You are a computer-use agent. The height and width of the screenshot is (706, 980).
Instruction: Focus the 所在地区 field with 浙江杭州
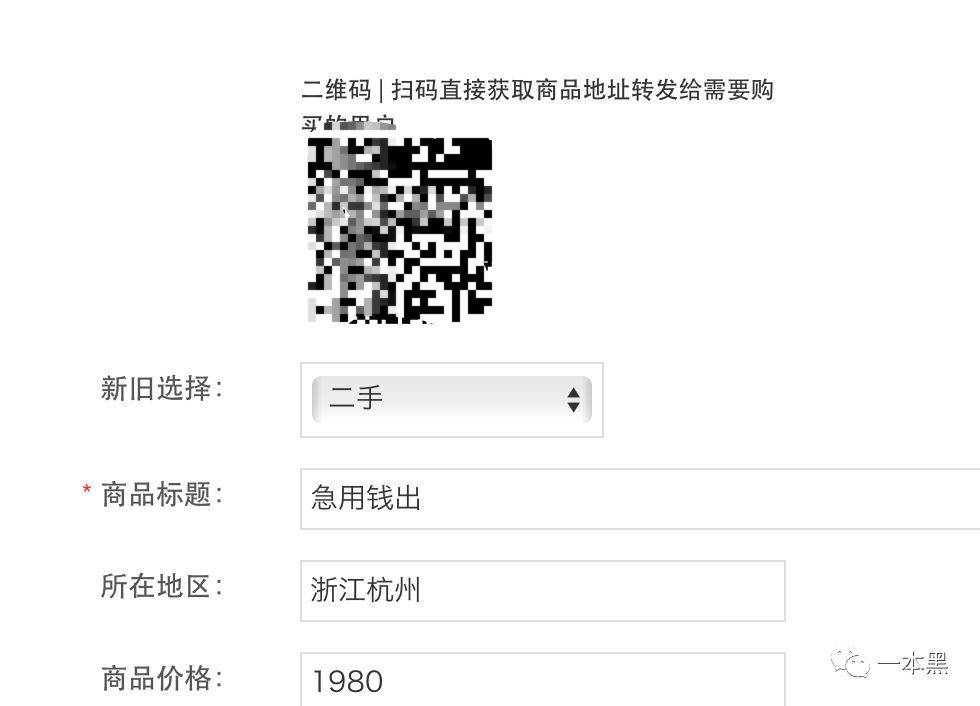coord(542,591)
